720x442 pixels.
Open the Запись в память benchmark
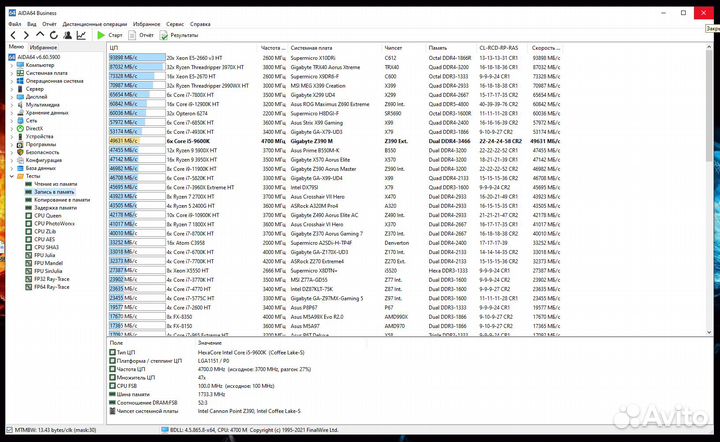click(x=54, y=192)
